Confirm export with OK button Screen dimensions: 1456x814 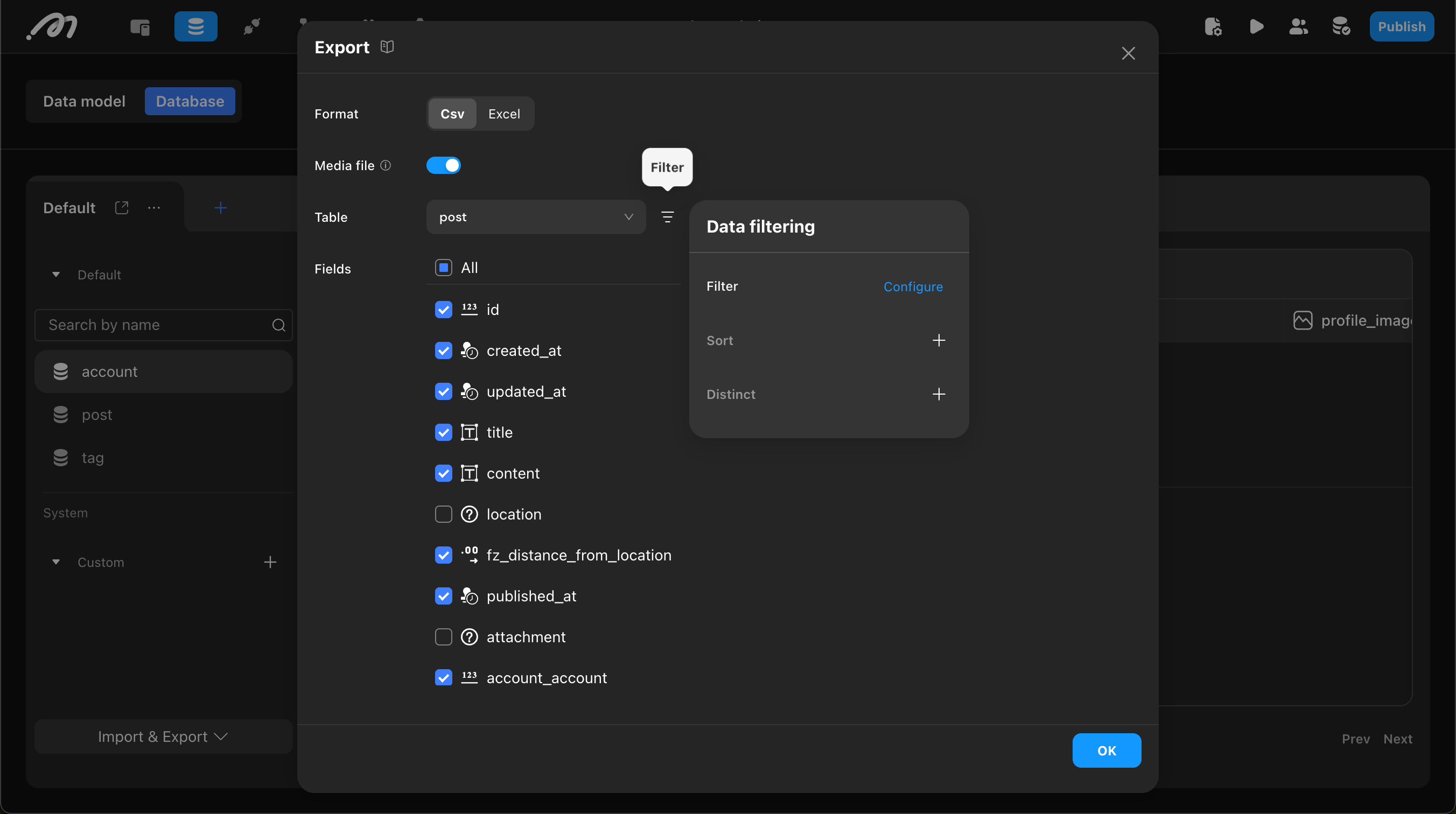point(1107,750)
